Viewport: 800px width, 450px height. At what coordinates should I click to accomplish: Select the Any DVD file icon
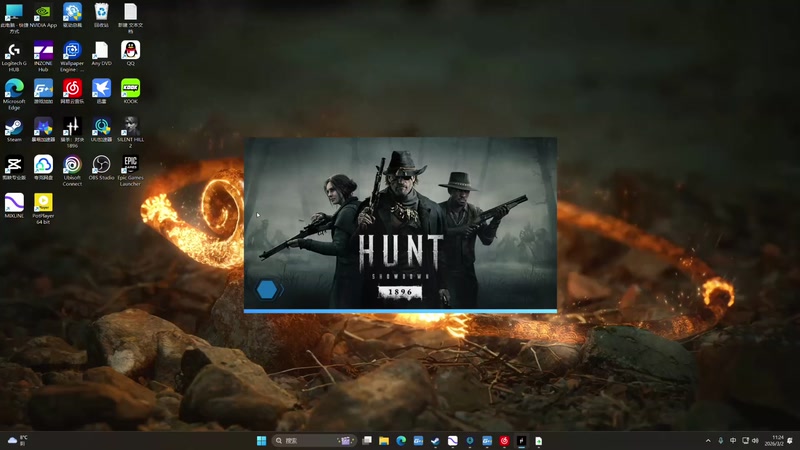click(x=102, y=54)
